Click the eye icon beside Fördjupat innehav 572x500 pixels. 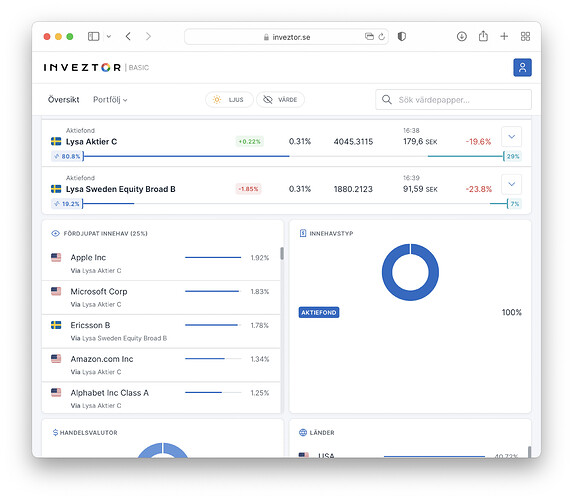coord(55,233)
